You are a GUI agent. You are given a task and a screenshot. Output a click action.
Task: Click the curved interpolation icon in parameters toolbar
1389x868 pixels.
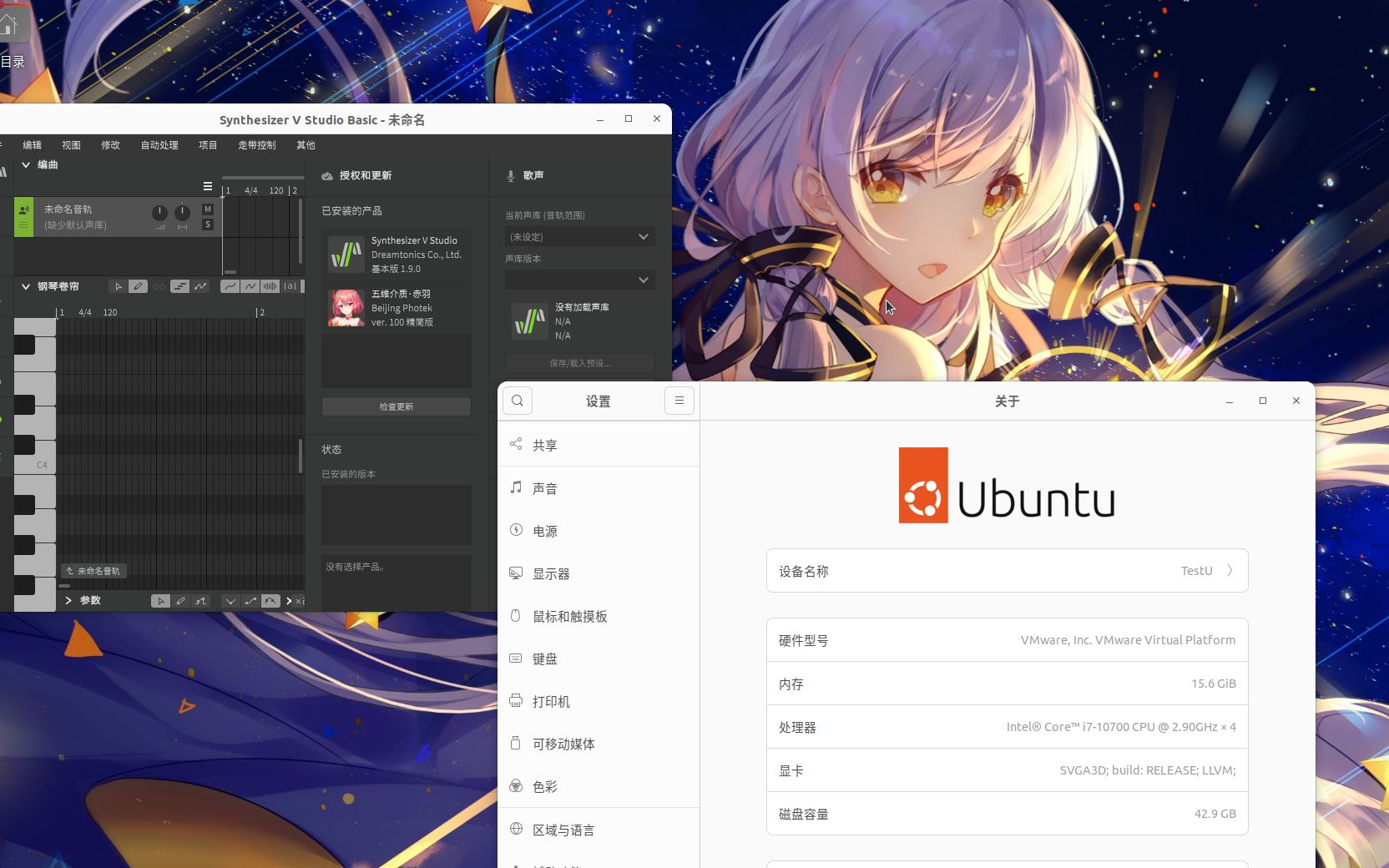[x=270, y=601]
